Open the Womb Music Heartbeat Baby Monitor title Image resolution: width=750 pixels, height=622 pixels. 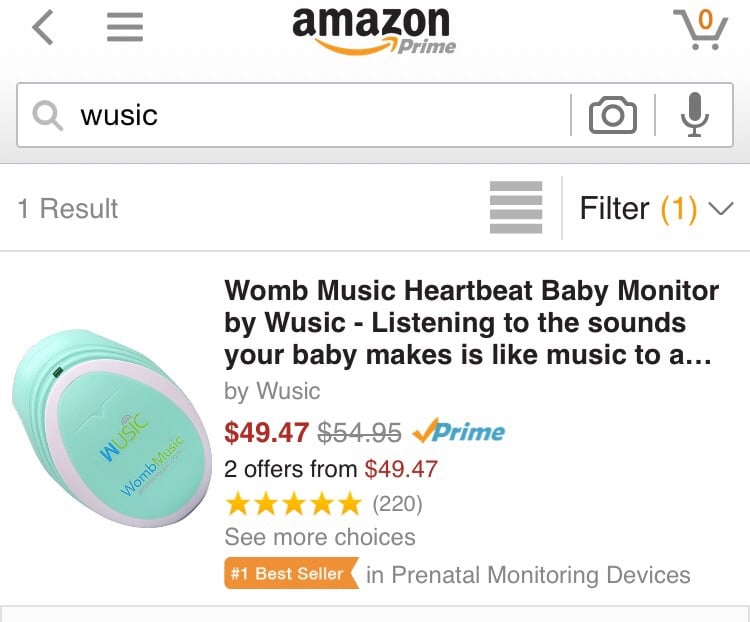[x=471, y=322]
